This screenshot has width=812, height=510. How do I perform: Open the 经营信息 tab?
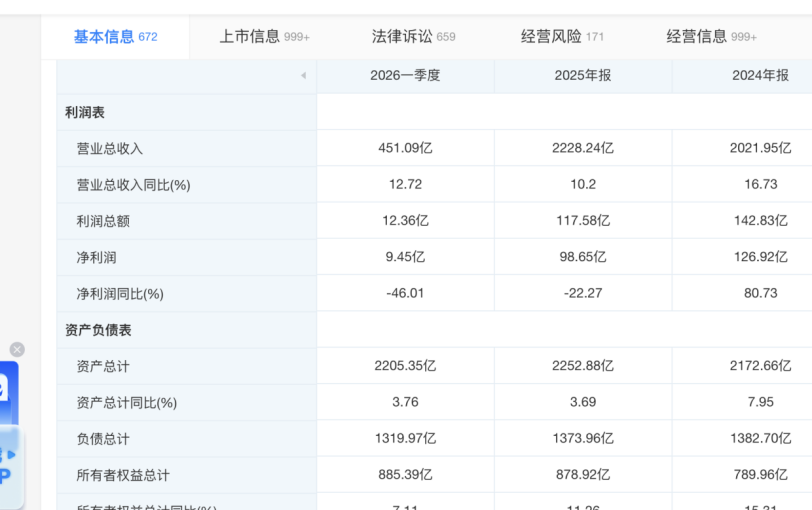(711, 37)
